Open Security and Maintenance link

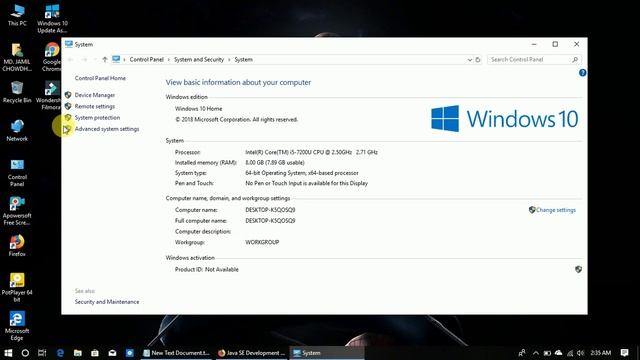(x=107, y=302)
